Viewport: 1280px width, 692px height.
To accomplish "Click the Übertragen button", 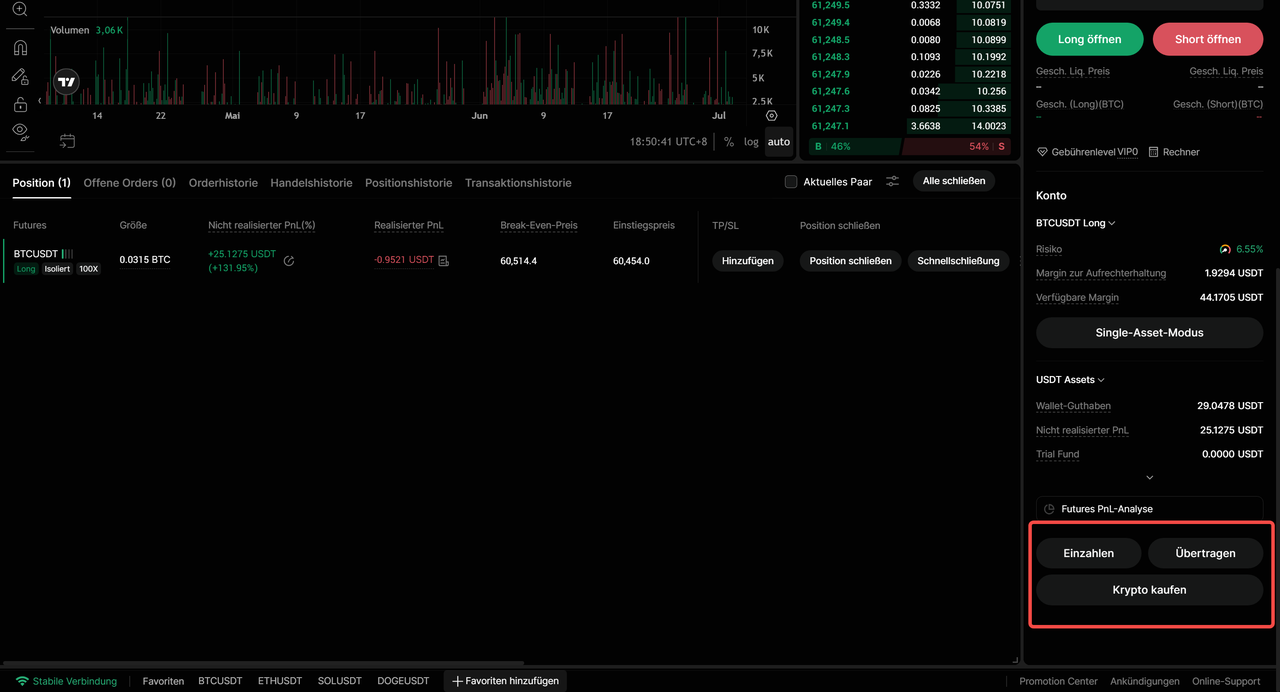I will click(x=1206, y=553).
